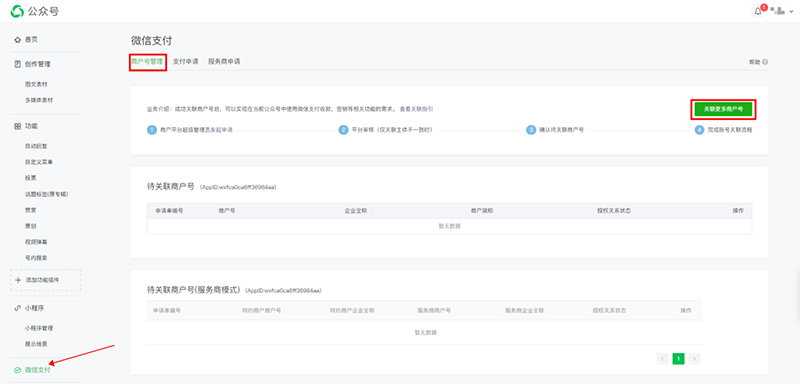This screenshot has width=800, height=384.
Task: Click the green 关联更多商户号 button
Action: [x=723, y=109]
